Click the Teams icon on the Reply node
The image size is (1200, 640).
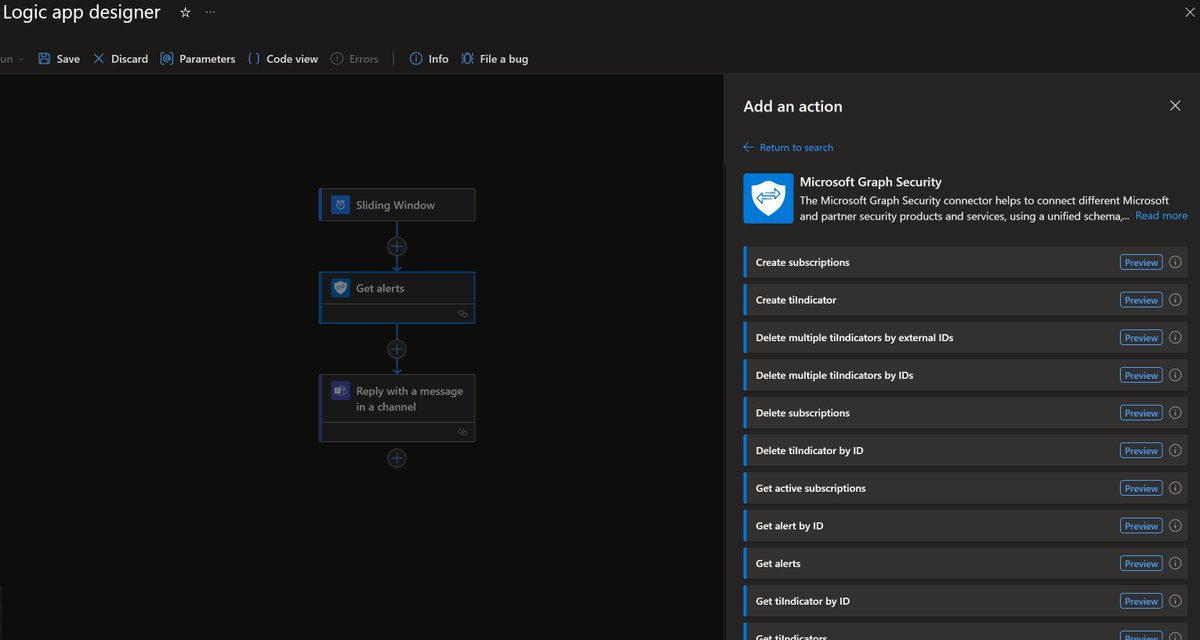click(340, 391)
